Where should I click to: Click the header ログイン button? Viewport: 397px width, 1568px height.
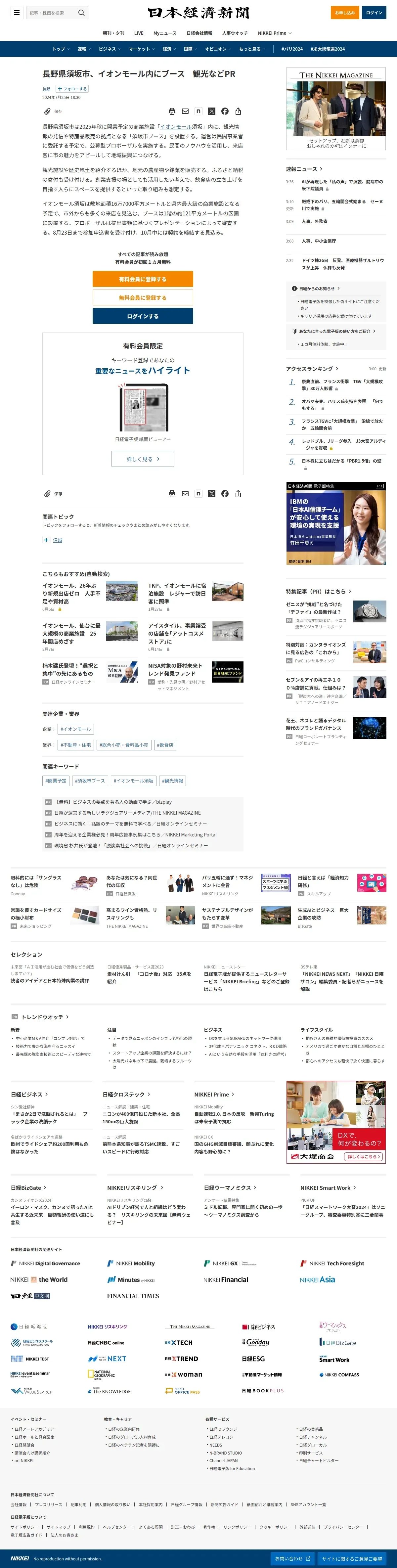point(374,13)
